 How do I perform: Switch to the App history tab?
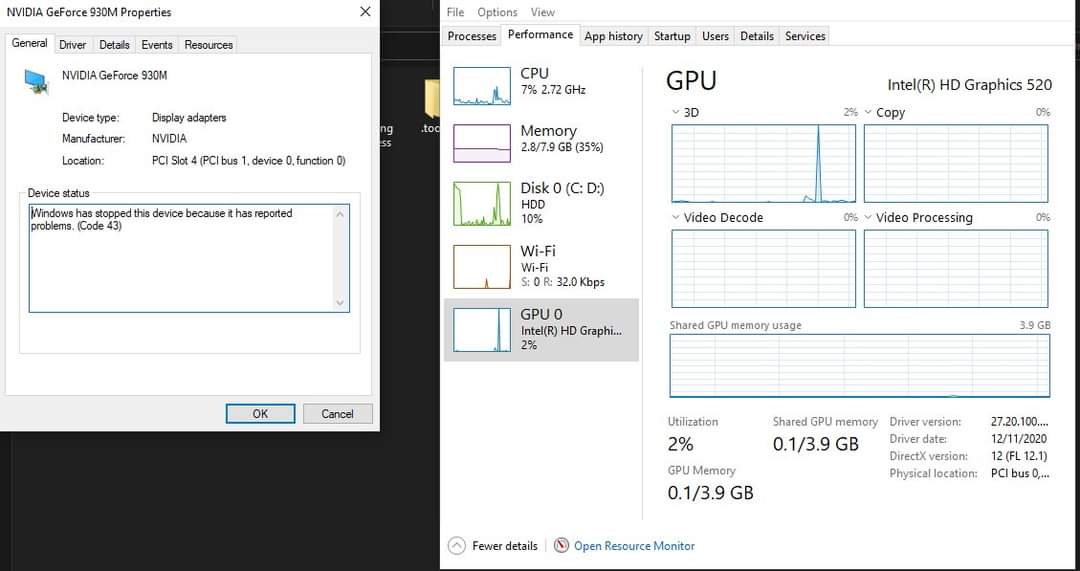613,36
